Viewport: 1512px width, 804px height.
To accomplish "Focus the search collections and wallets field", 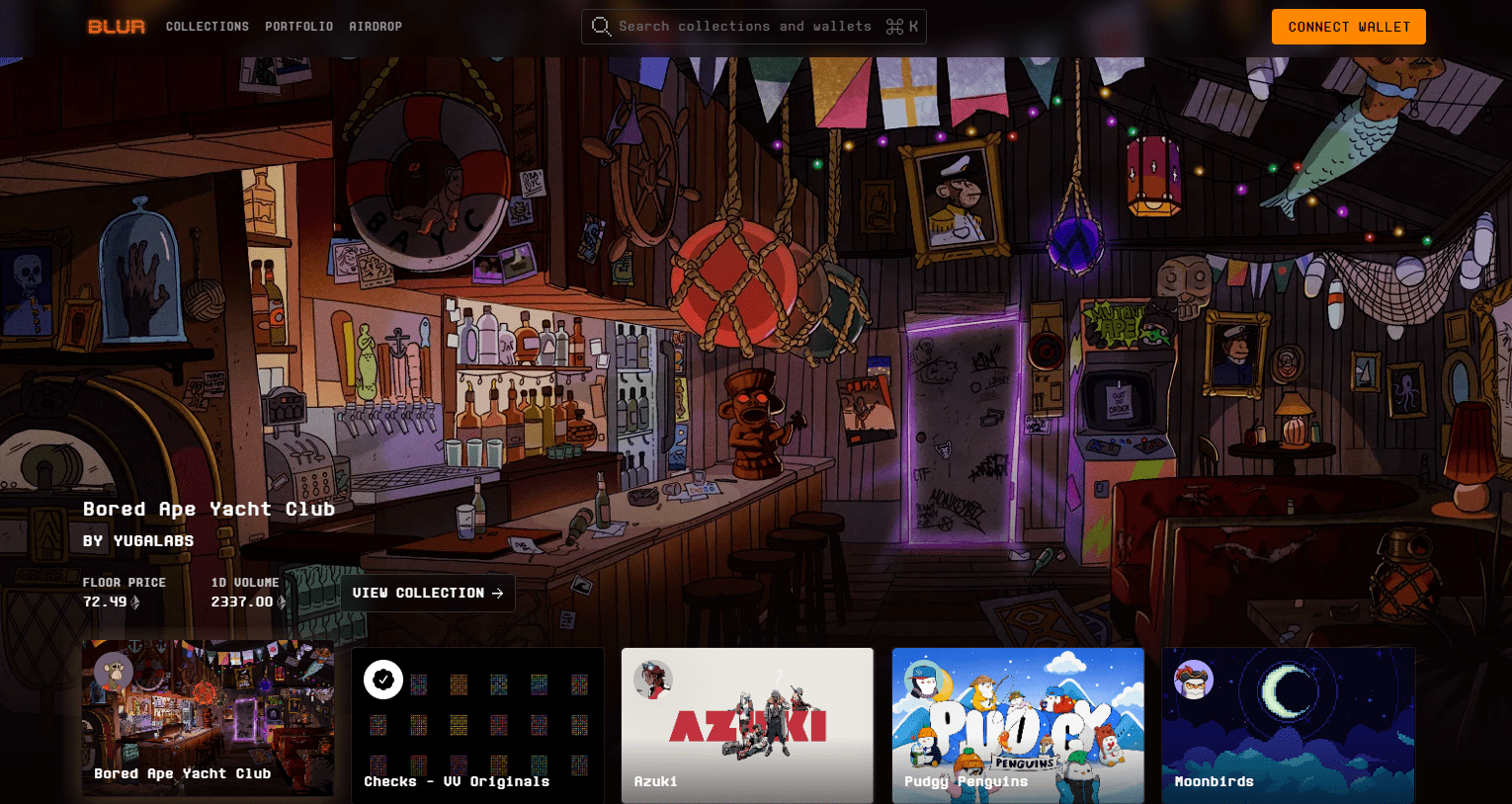I will (754, 27).
